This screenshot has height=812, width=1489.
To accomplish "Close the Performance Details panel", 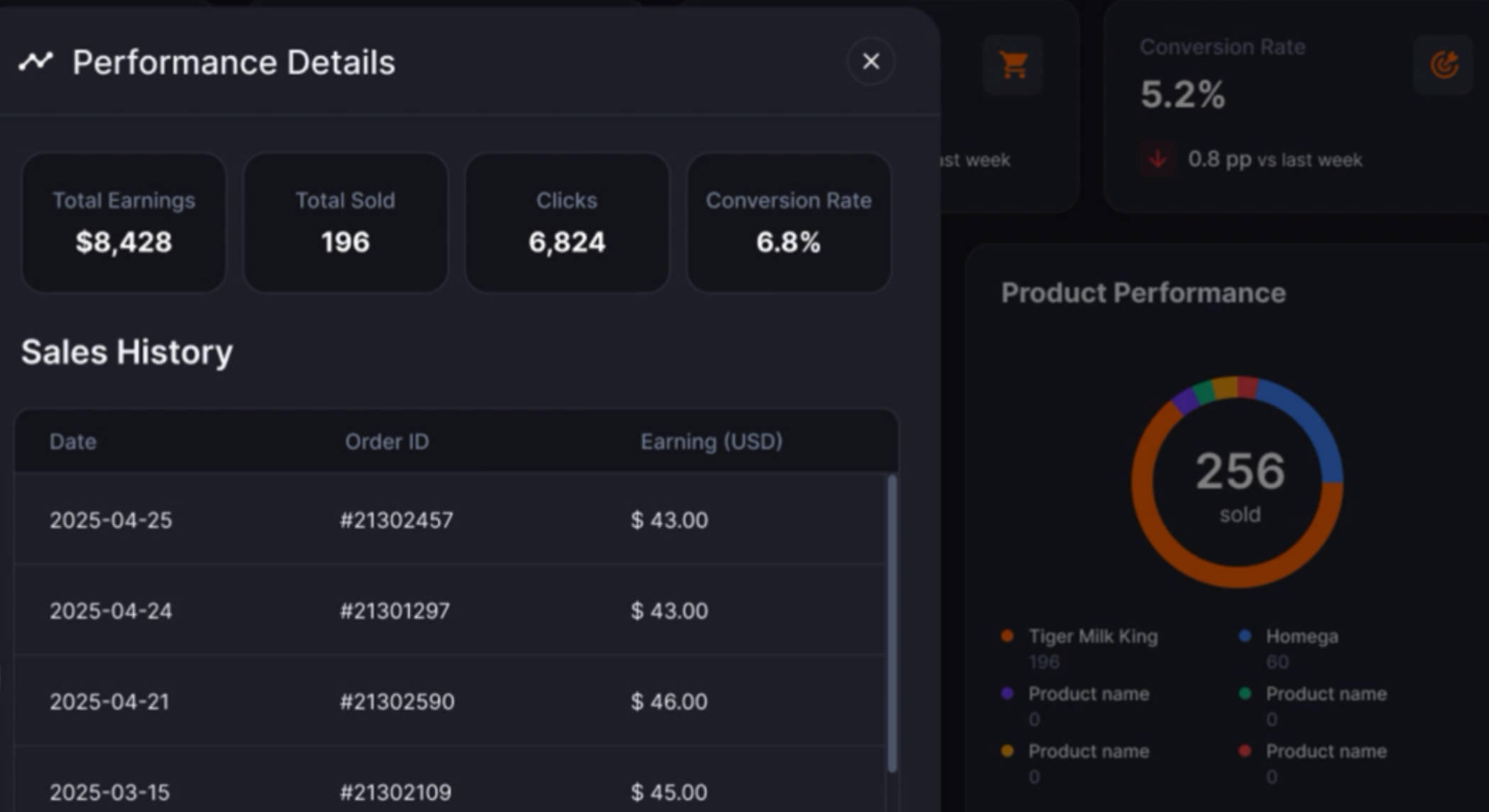I will pos(871,62).
